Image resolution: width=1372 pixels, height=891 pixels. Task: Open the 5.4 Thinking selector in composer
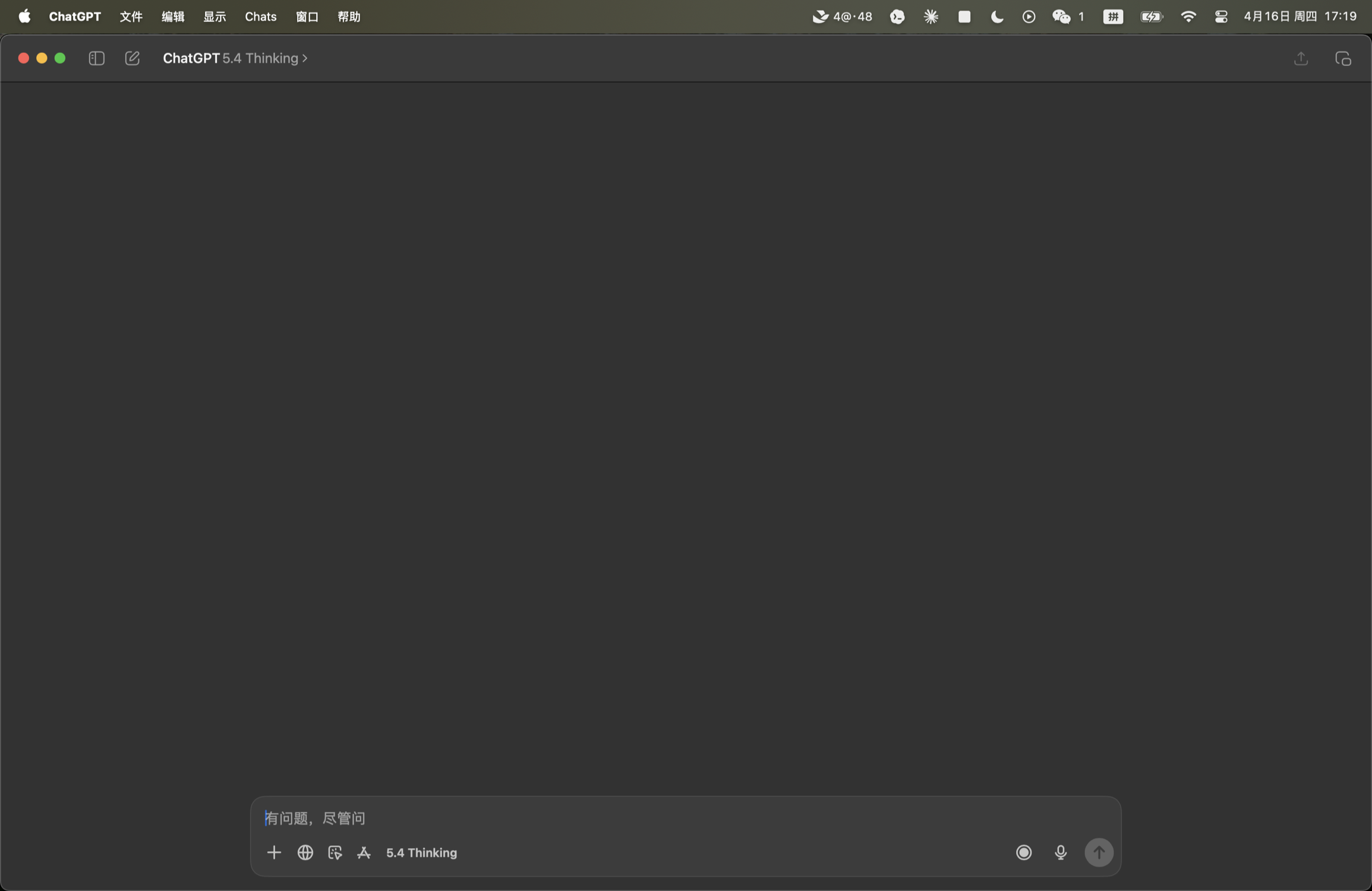tap(421, 852)
